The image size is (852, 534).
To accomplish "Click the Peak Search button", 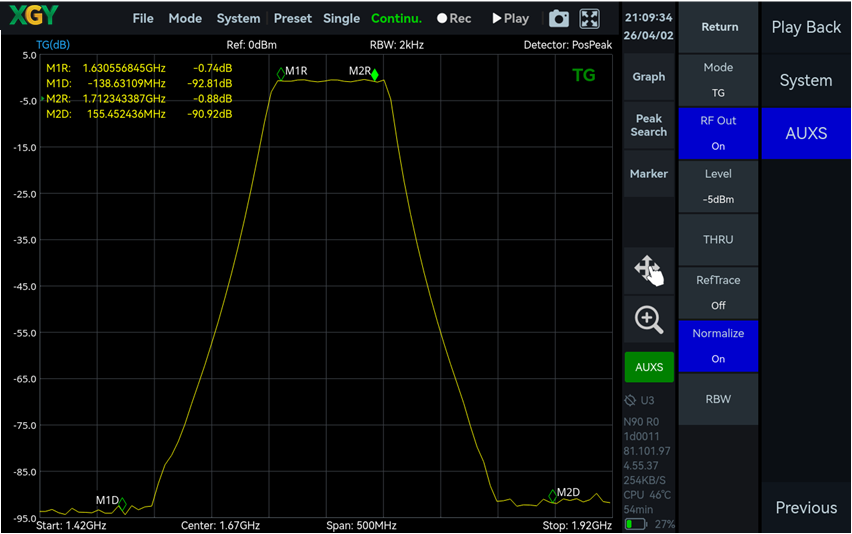I will pyautogui.click(x=649, y=125).
